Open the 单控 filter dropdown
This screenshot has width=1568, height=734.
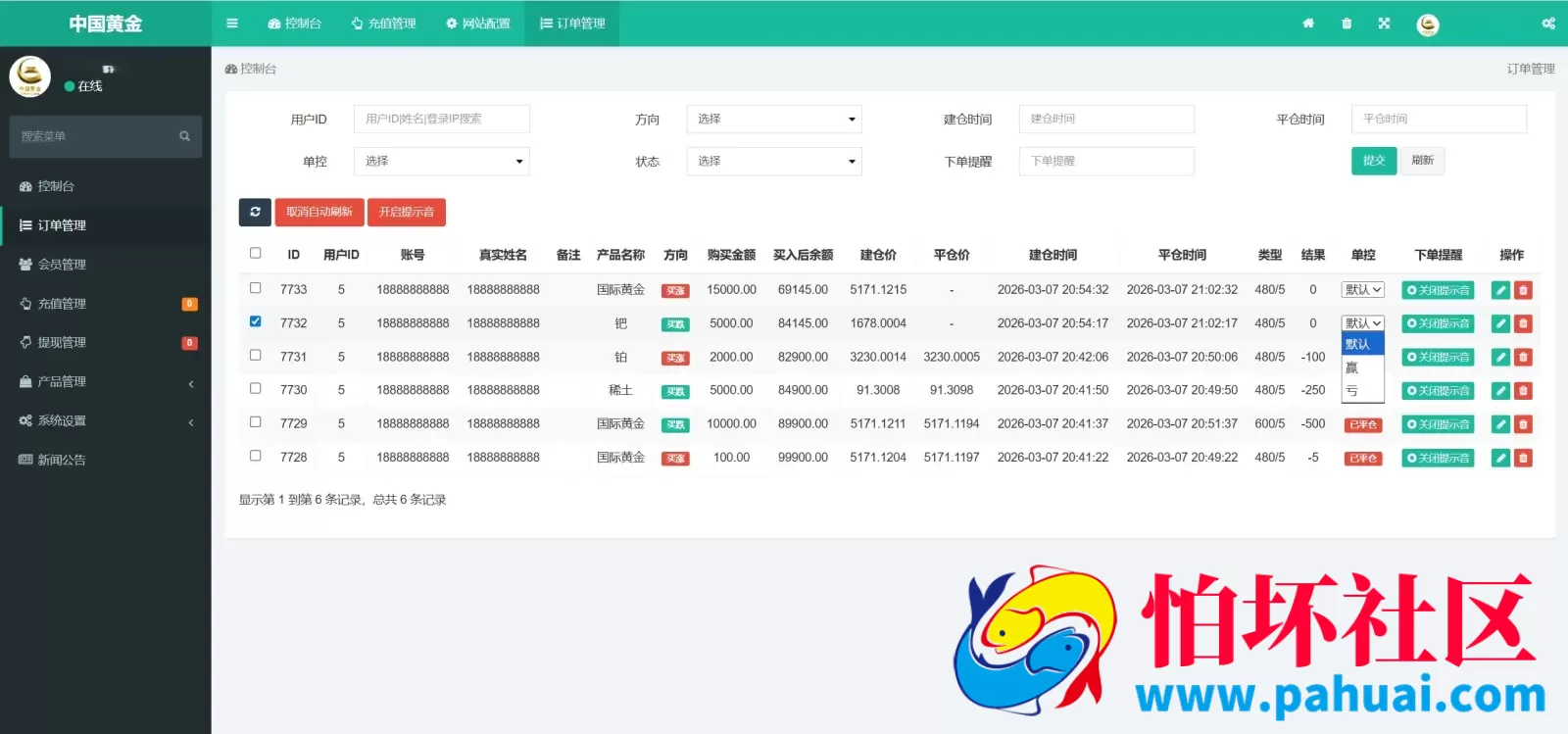pyautogui.click(x=442, y=161)
